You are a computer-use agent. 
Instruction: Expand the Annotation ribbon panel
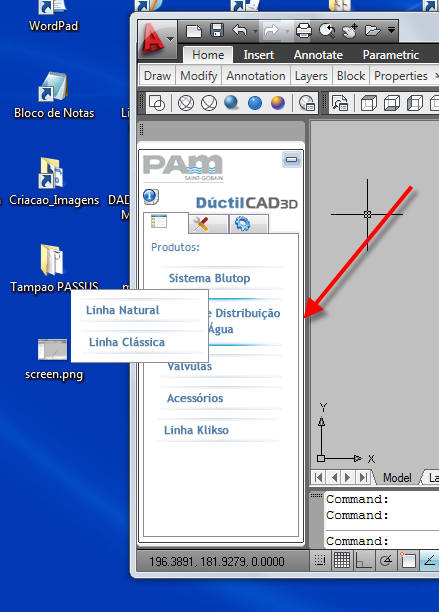pos(256,75)
